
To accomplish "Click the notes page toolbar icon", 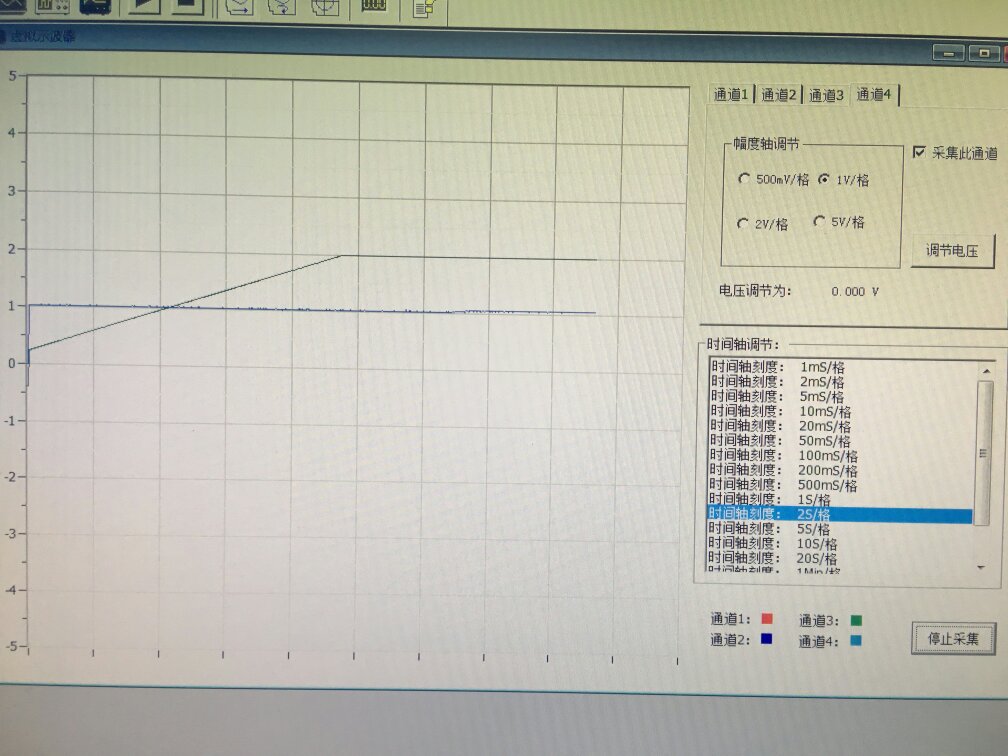I will click(x=424, y=8).
